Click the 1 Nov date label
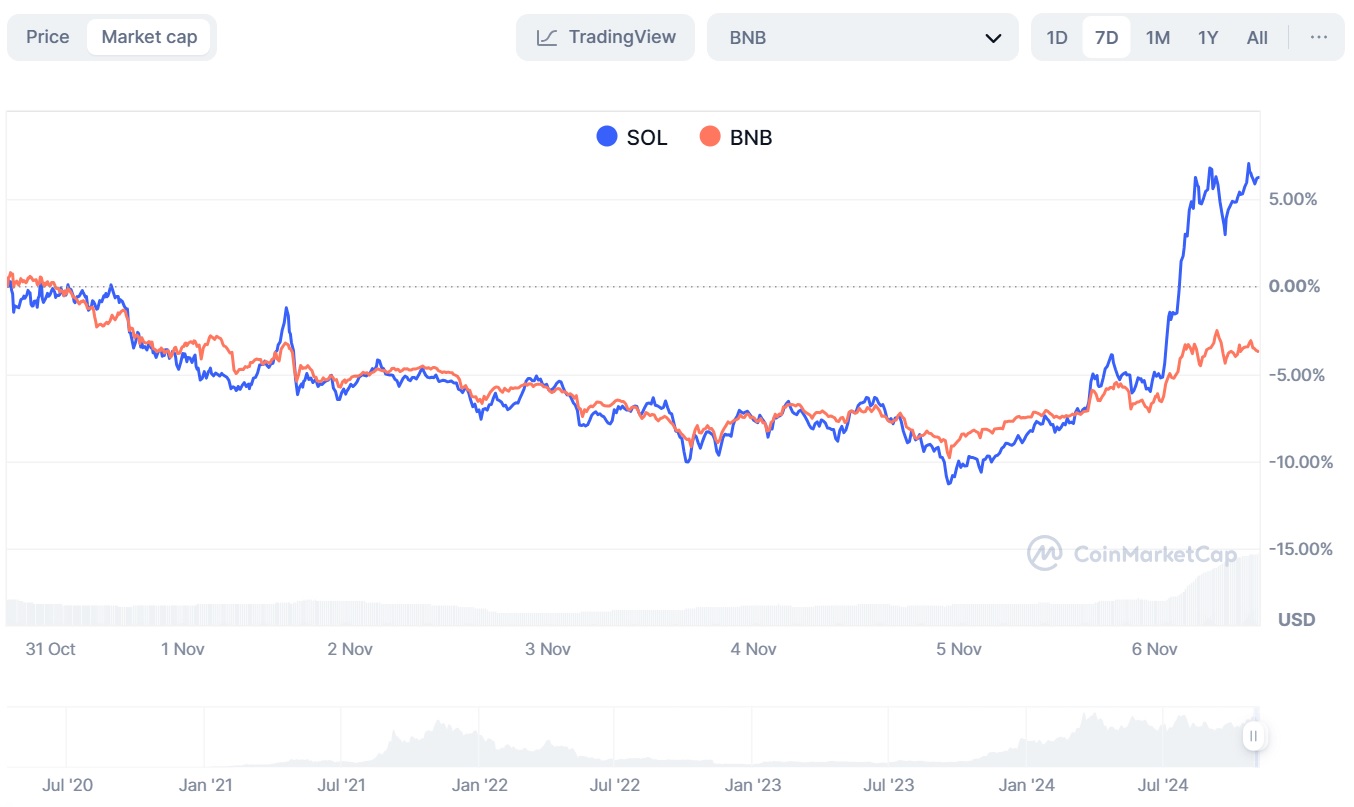Screen dimensions: 1354x807 [183, 649]
